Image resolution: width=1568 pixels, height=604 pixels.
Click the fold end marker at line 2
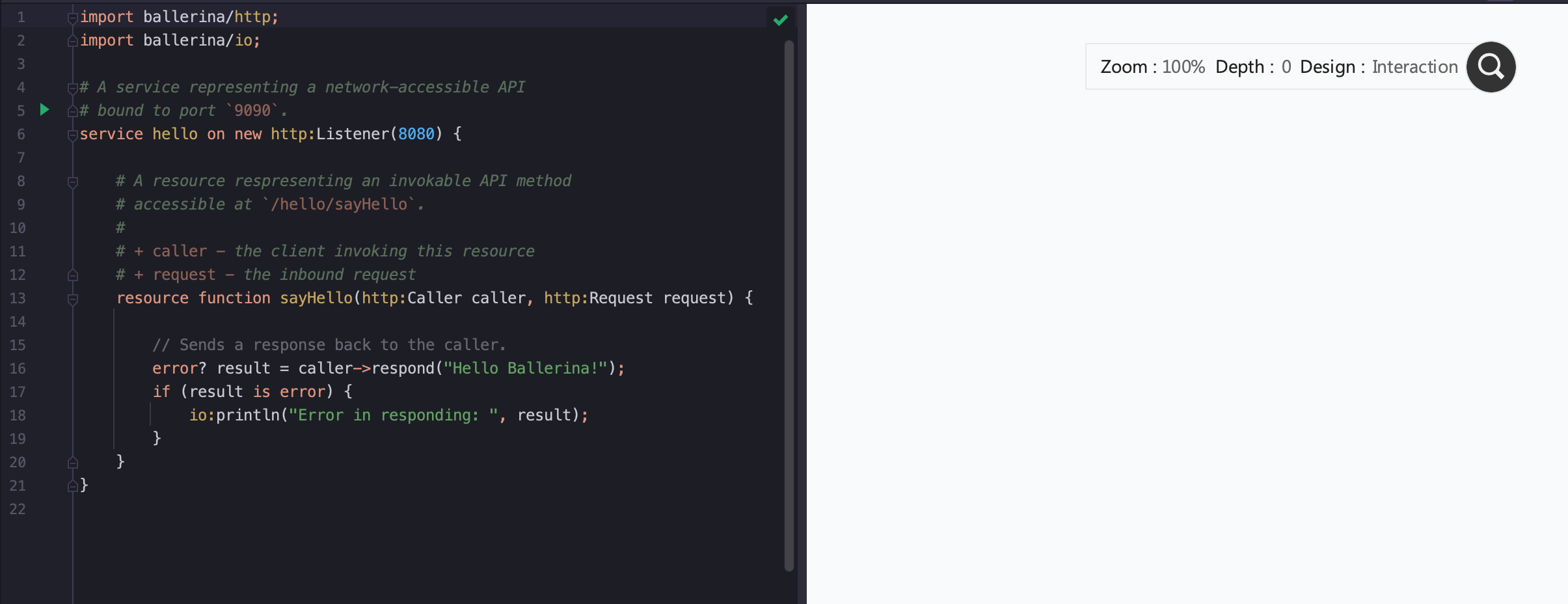point(73,41)
